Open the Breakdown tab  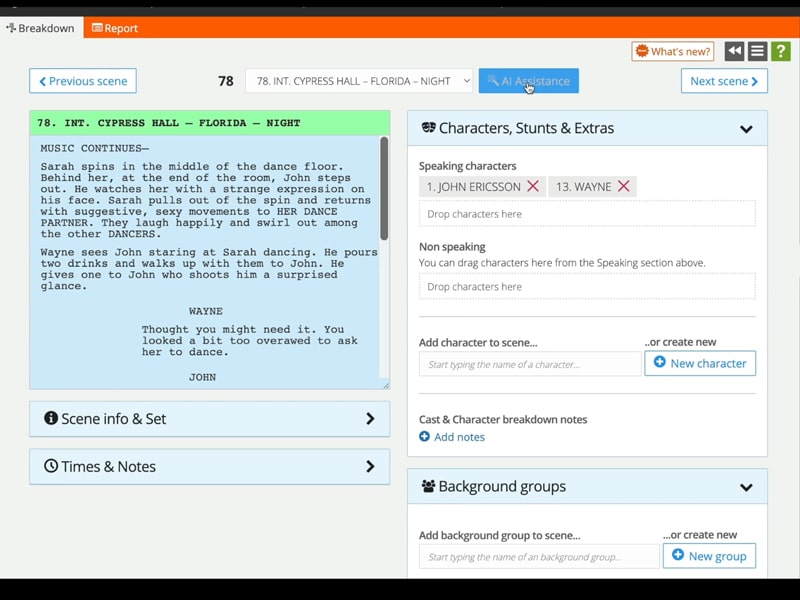(x=41, y=28)
